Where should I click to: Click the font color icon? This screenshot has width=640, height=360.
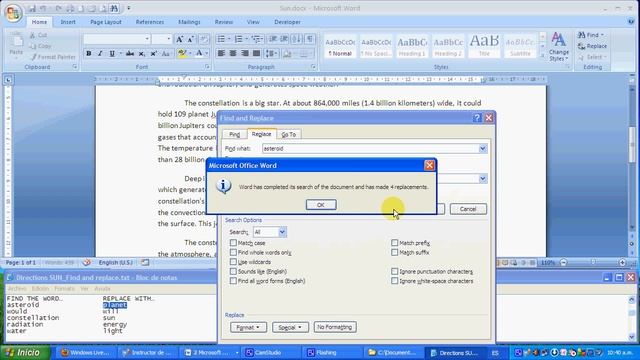click(199, 53)
